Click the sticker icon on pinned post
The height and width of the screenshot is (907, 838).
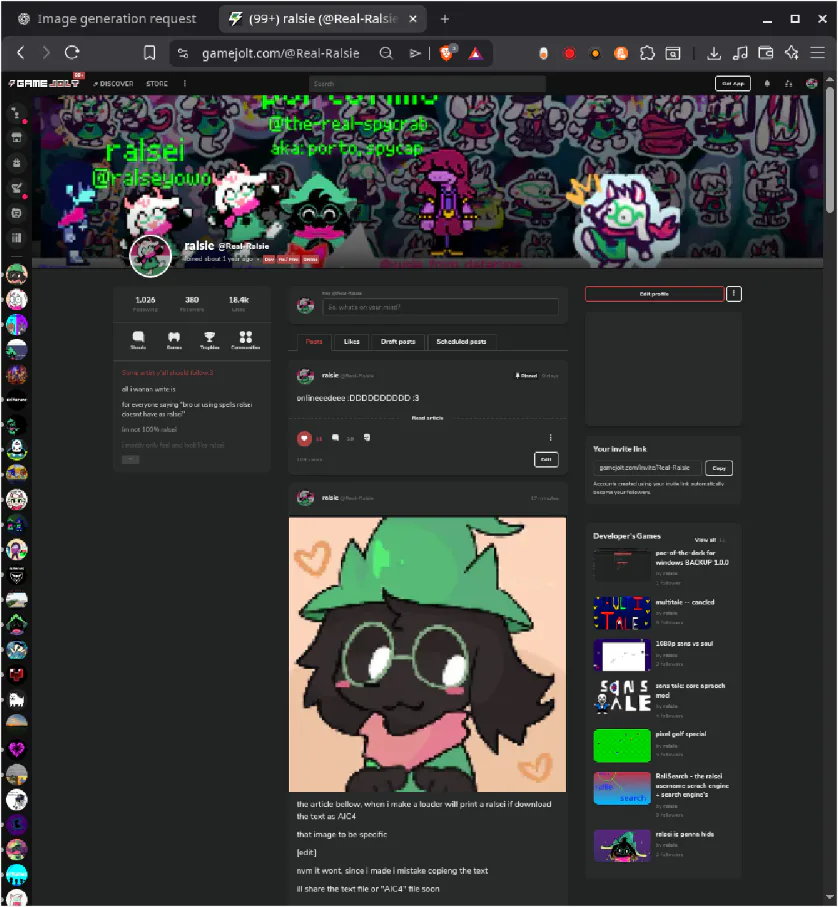pyautogui.click(x=367, y=438)
